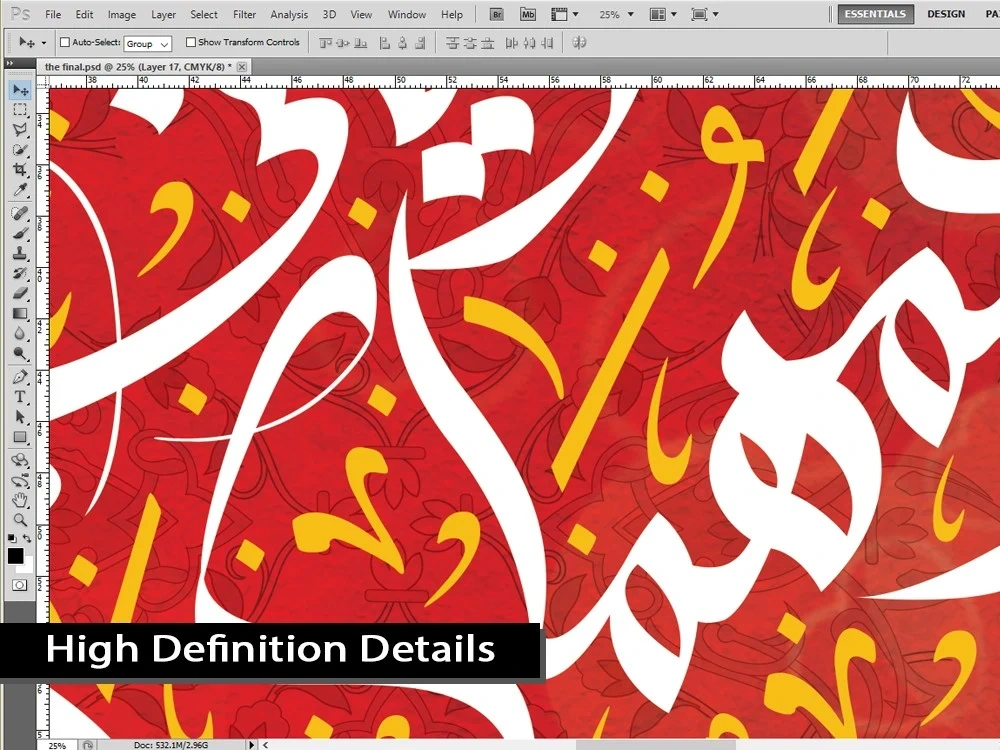The height and width of the screenshot is (750, 1000).
Task: Switch to the final.psd document tab
Action: (x=138, y=66)
